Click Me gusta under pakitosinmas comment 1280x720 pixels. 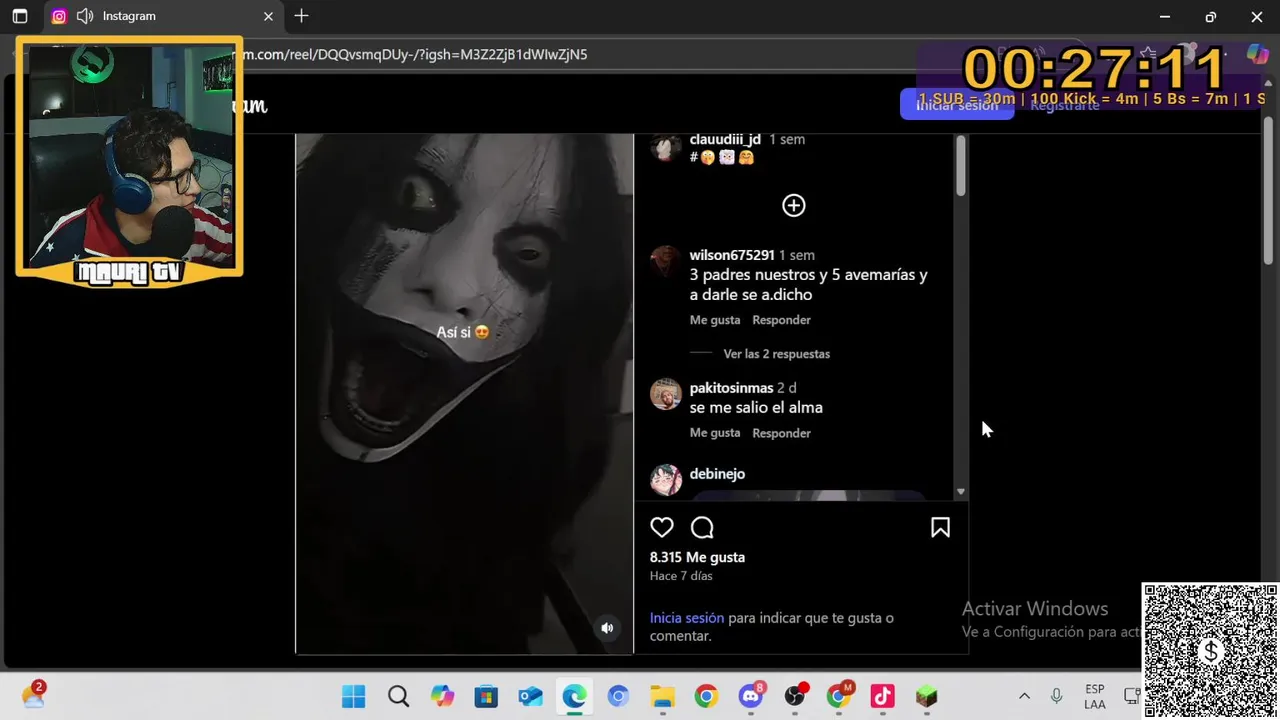tap(715, 433)
